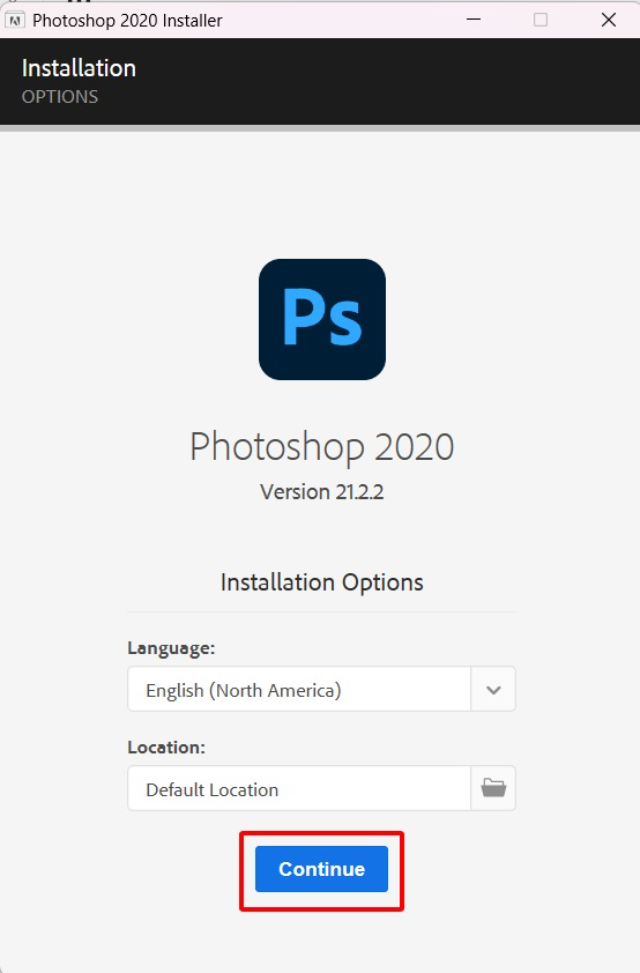Image resolution: width=640 pixels, height=973 pixels.
Task: Click the Photoshop Ps logo
Action: pyautogui.click(x=321, y=318)
